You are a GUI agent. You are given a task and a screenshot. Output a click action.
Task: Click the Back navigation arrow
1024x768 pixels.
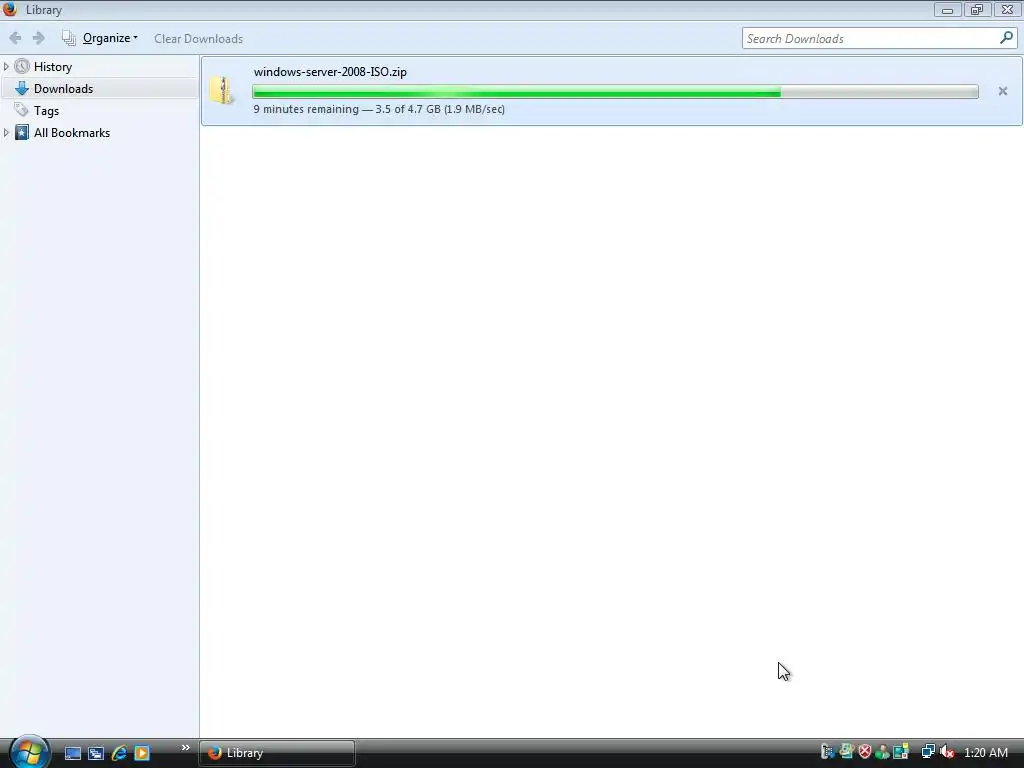(x=15, y=39)
